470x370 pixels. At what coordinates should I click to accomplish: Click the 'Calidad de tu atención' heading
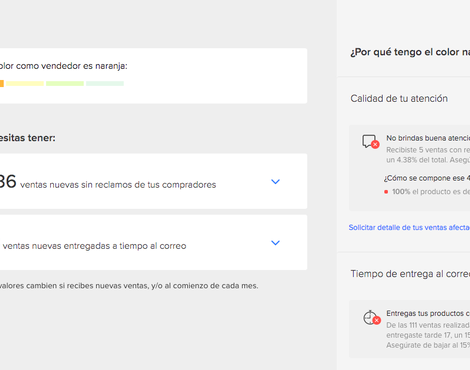click(x=399, y=99)
